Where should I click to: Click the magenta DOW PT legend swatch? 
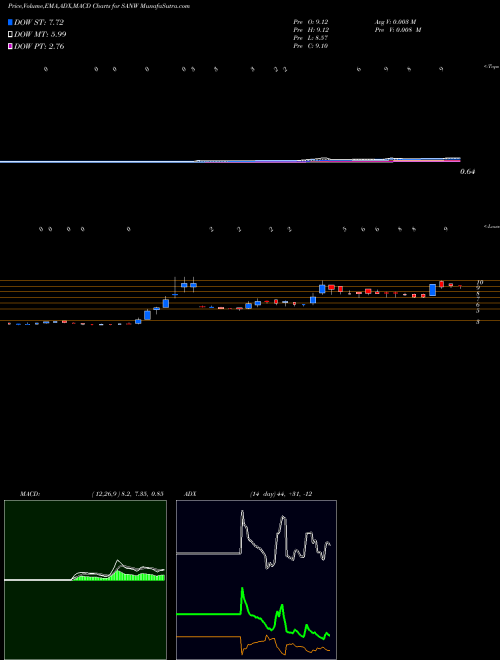coord(10,46)
